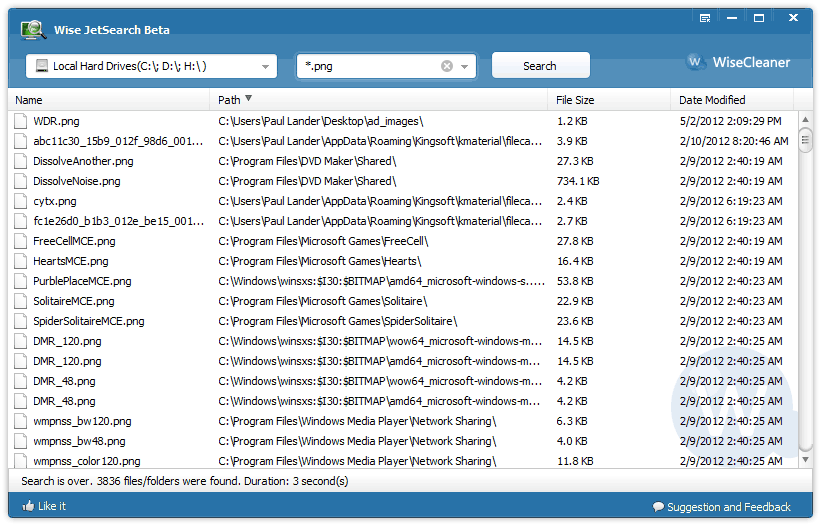The width and height of the screenshot is (821, 526).
Task: Click the 11.8 KB file size
Action: (x=575, y=461)
